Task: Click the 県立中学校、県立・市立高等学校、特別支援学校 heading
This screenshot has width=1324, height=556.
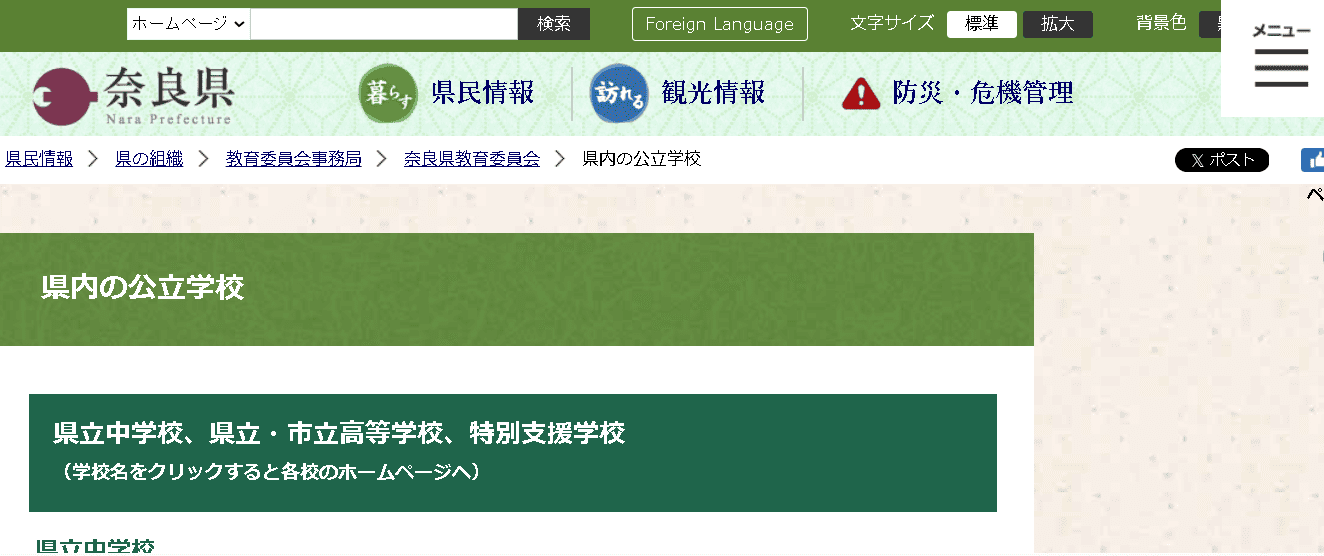Action: point(339,433)
